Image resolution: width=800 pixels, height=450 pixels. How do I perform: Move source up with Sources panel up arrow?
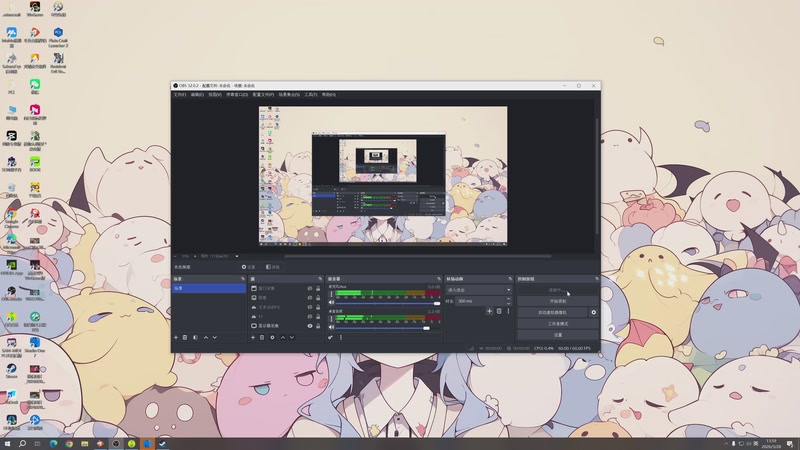(283, 337)
